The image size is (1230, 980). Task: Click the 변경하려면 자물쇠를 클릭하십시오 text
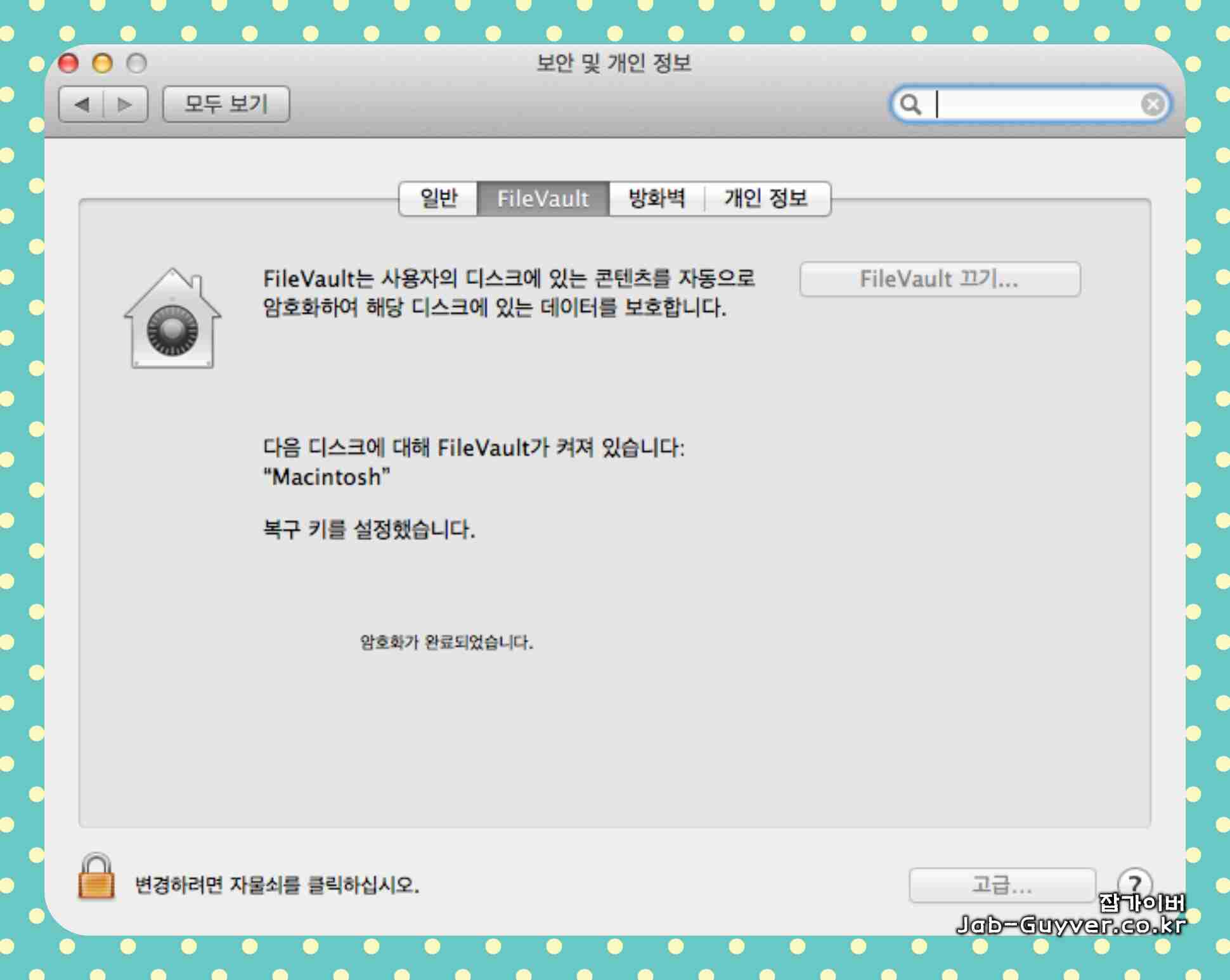(277, 884)
